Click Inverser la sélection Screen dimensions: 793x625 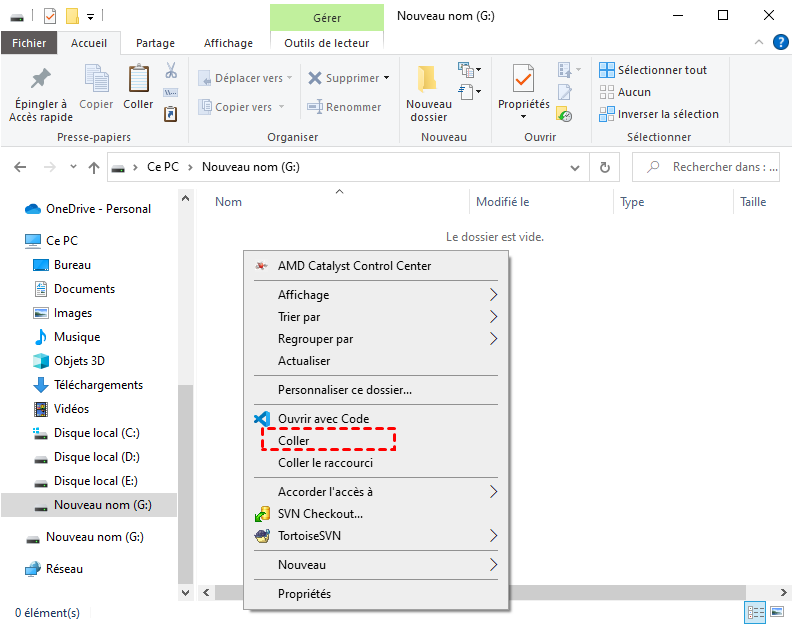click(658, 114)
